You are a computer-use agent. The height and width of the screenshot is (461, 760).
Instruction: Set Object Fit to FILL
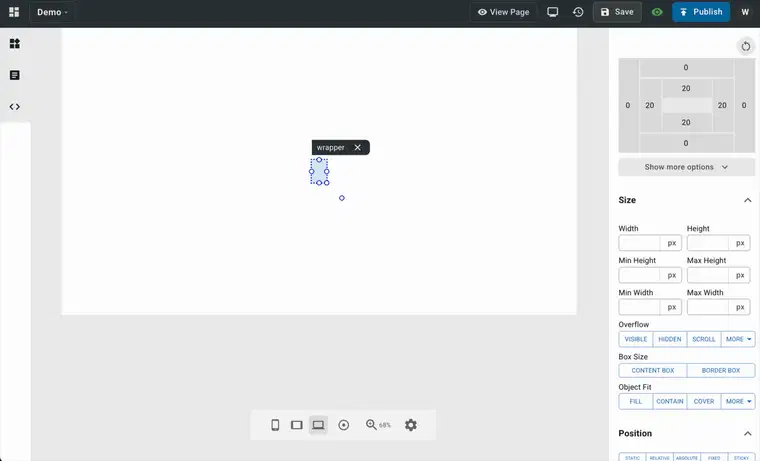[636, 401]
